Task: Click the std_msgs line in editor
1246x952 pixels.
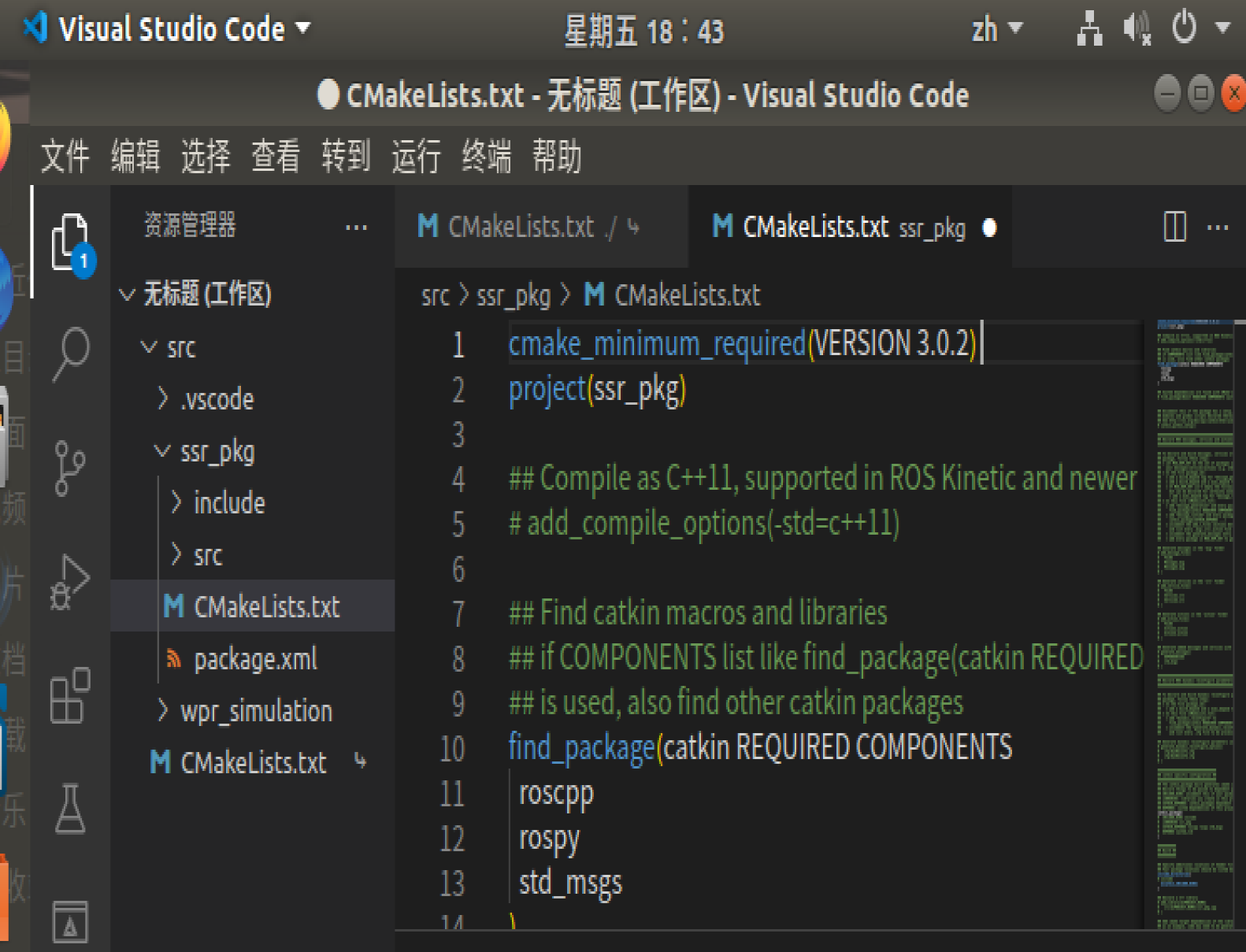Action: (570, 883)
